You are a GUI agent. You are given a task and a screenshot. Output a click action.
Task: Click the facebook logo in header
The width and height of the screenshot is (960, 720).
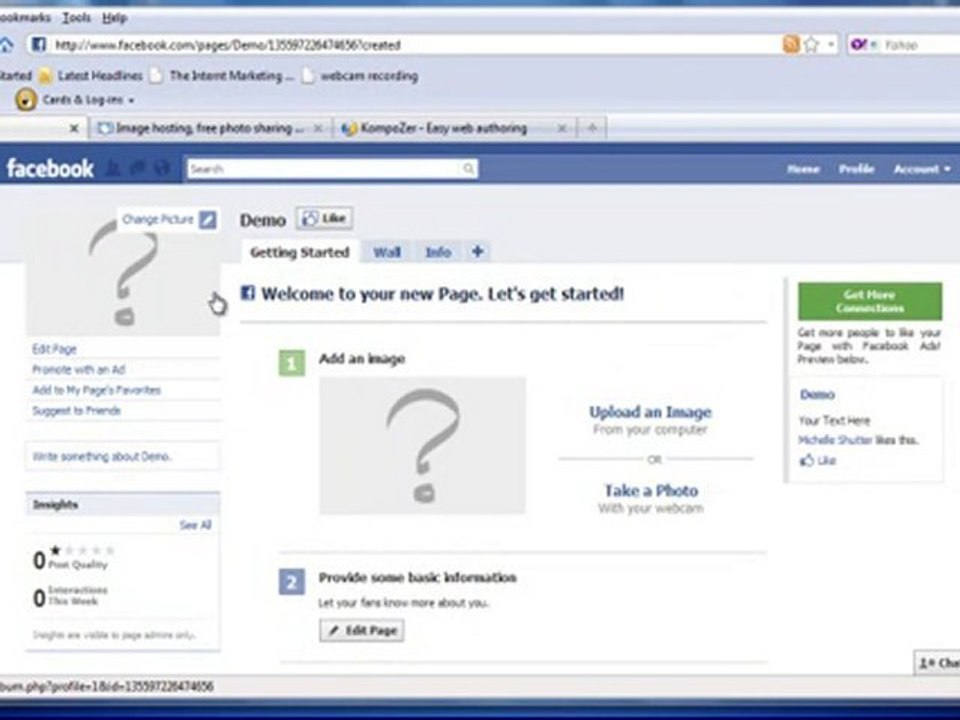[x=50, y=168]
